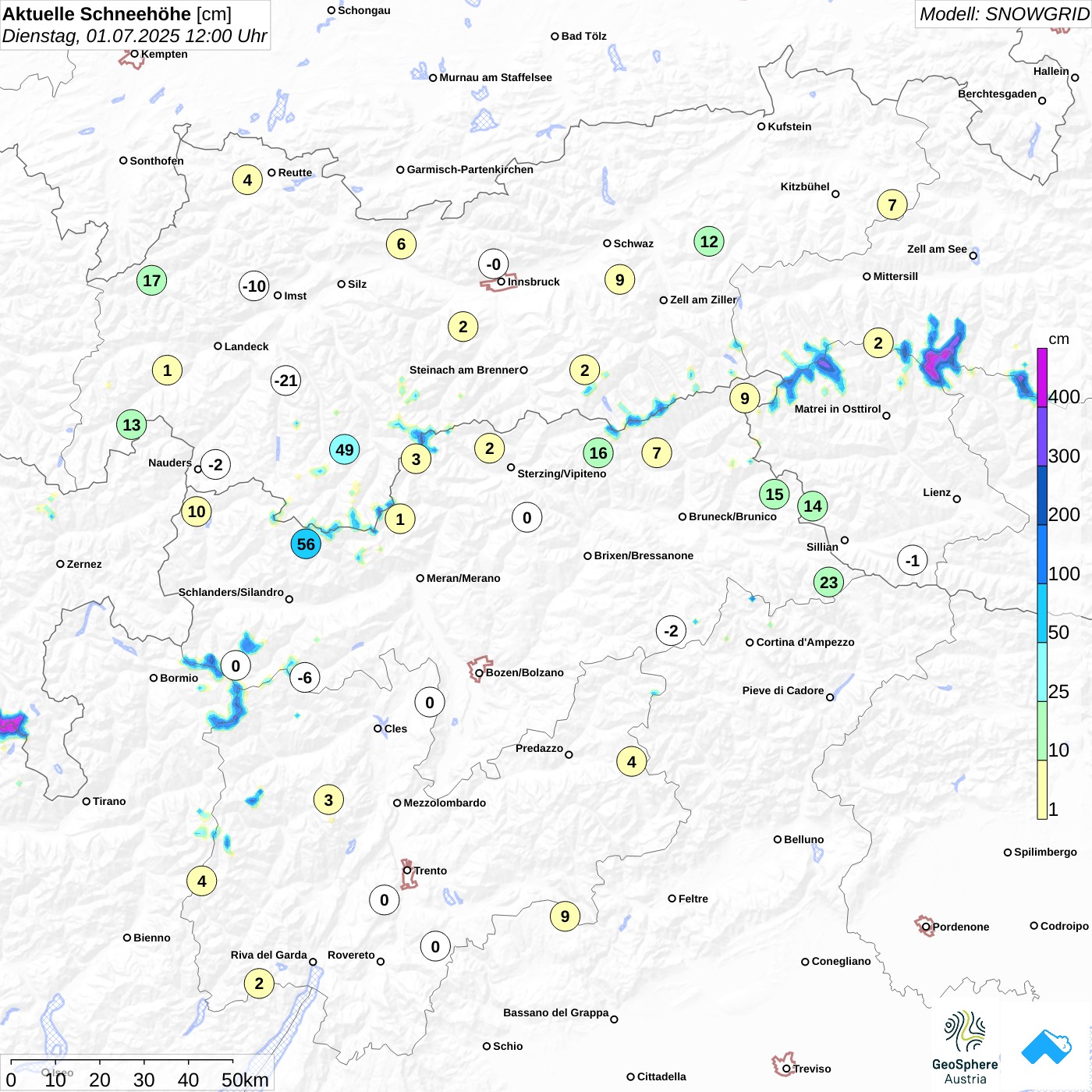Click the station marker showing -1 near Sillian

[913, 561]
